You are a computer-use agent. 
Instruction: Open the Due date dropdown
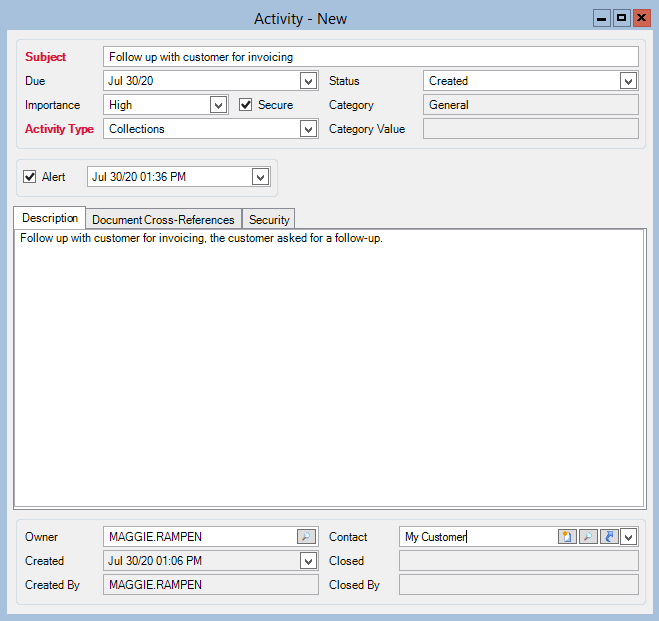tap(308, 81)
